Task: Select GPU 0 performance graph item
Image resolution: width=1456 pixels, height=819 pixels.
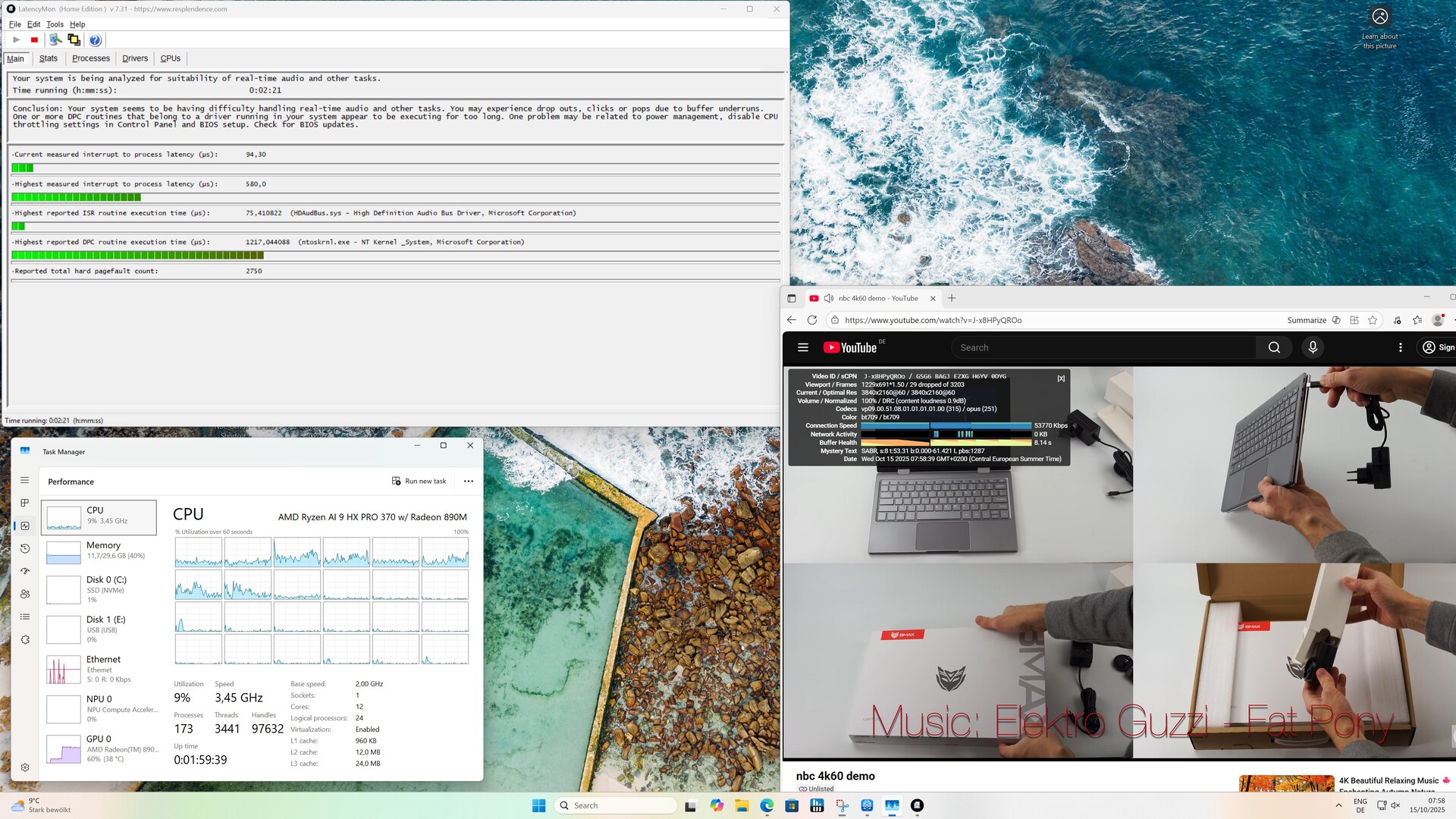Action: click(99, 748)
